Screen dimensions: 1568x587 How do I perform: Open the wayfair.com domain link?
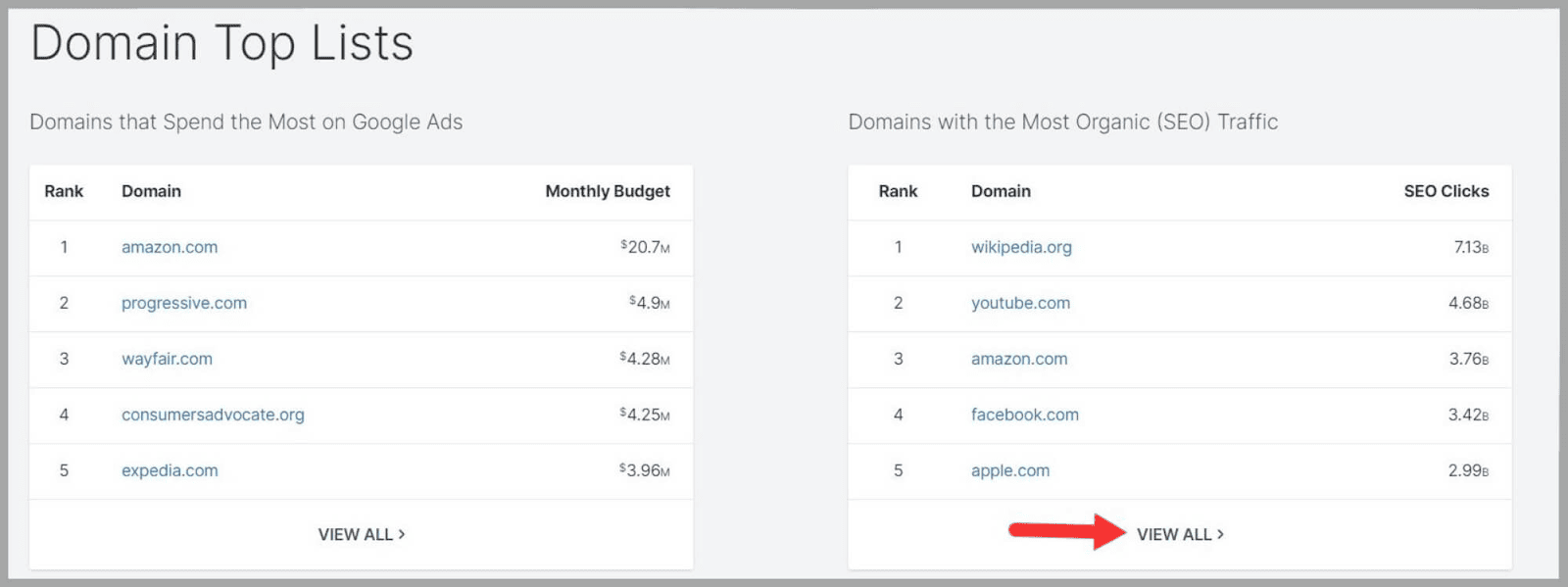167,359
